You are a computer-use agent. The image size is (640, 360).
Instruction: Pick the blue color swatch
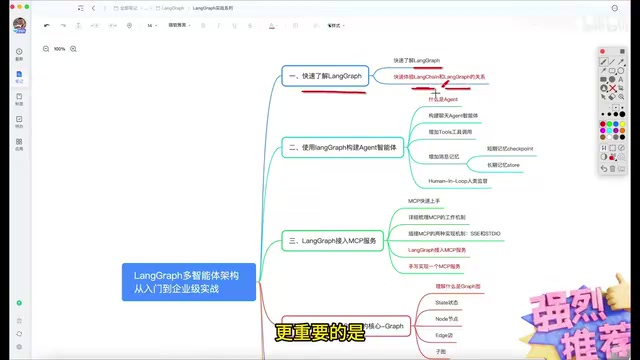coord(616,124)
